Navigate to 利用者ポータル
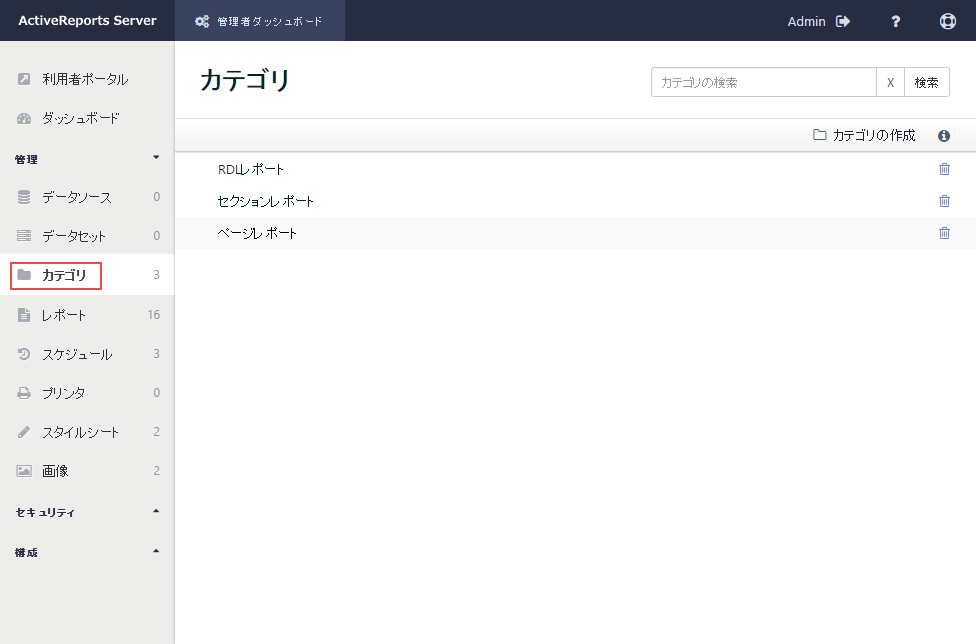The image size is (976, 644). tap(84, 79)
